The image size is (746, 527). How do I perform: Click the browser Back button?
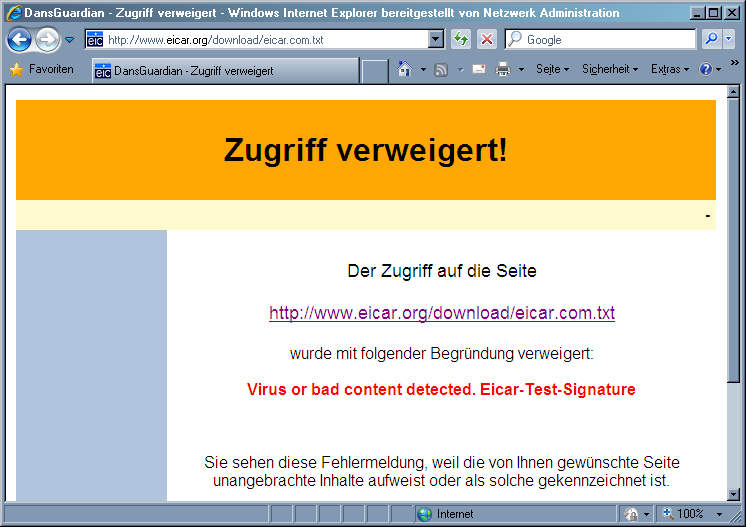tap(19, 40)
